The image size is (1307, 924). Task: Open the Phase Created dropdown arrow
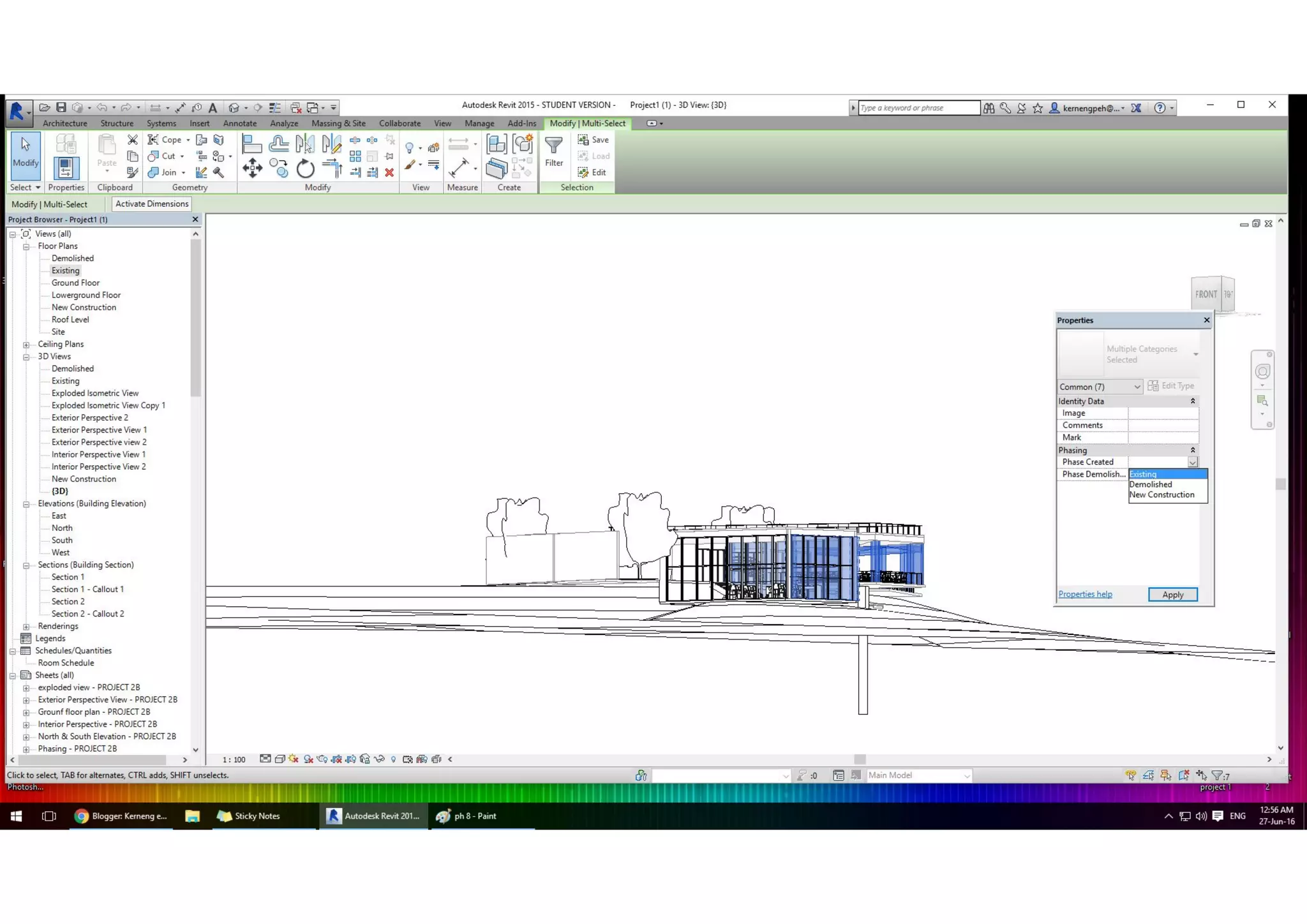pos(1192,462)
